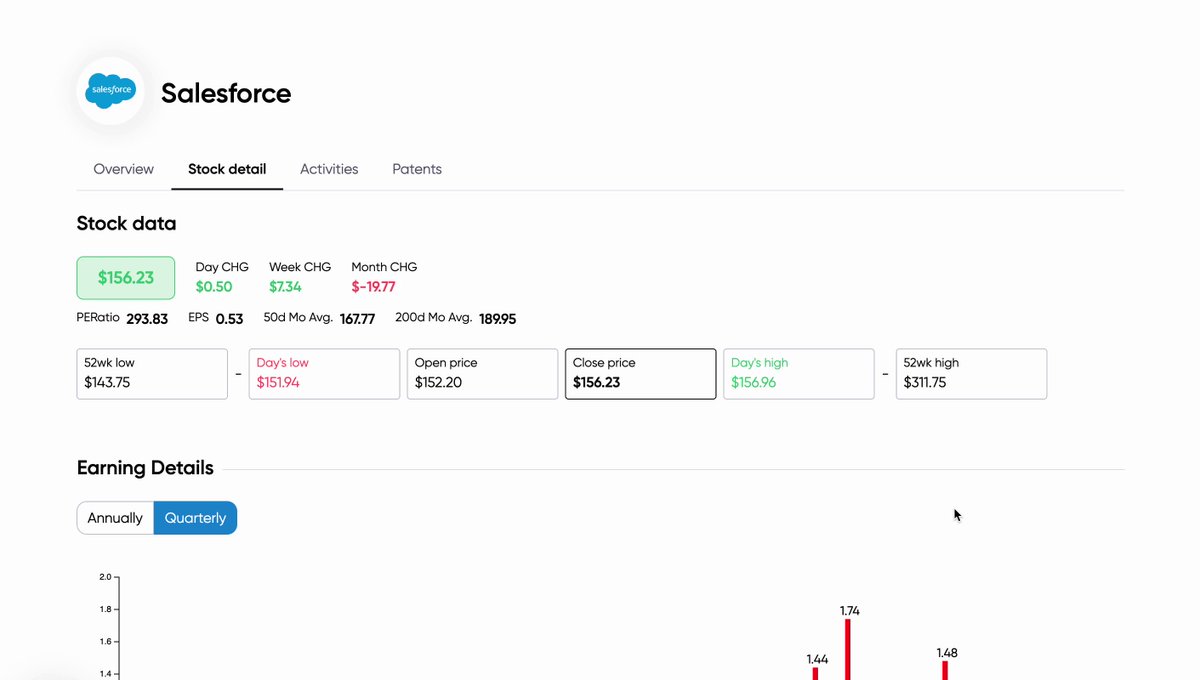Click the 2.0 y-axis label
Image resolution: width=1200 pixels, height=680 pixels.
point(105,577)
